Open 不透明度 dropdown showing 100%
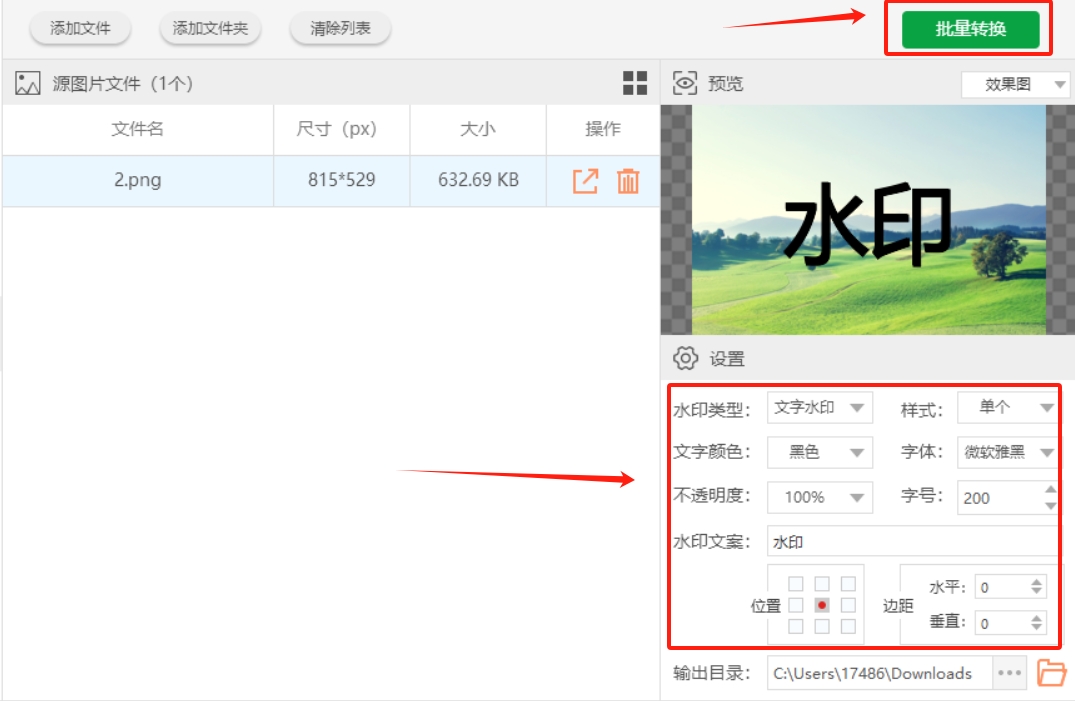Viewport: 1075px width, 701px height. coord(819,497)
